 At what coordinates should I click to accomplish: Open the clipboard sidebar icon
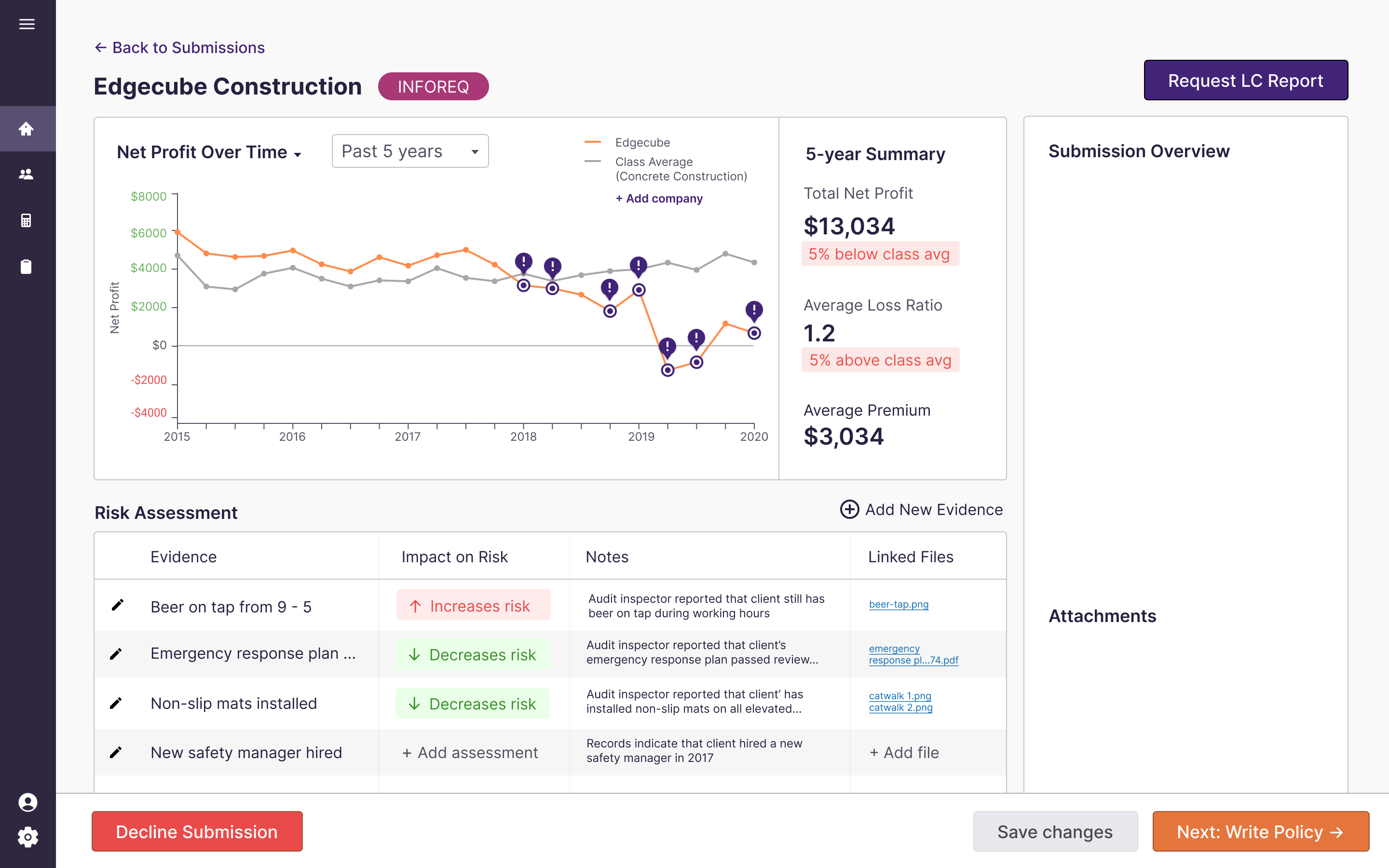pos(27,266)
